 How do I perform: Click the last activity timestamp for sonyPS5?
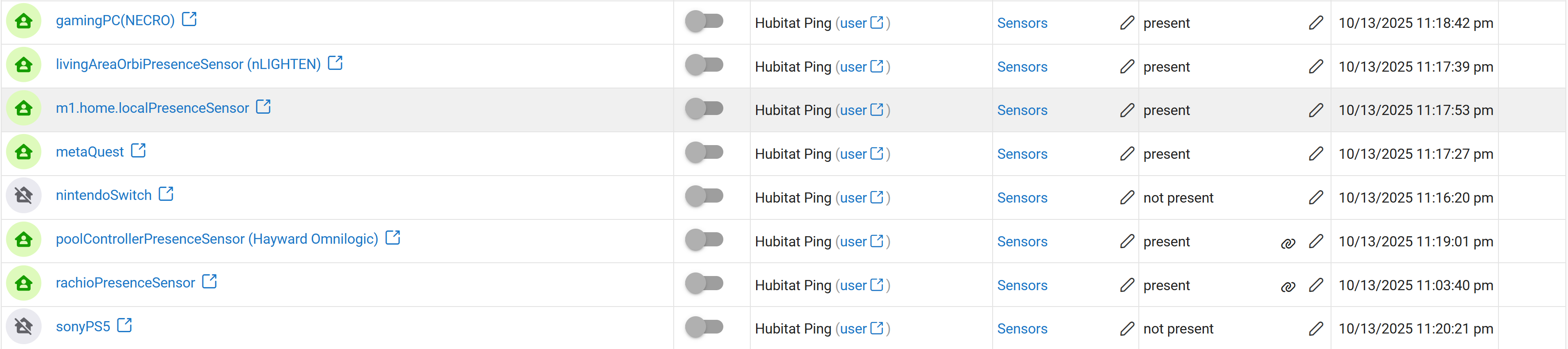pyautogui.click(x=1415, y=329)
